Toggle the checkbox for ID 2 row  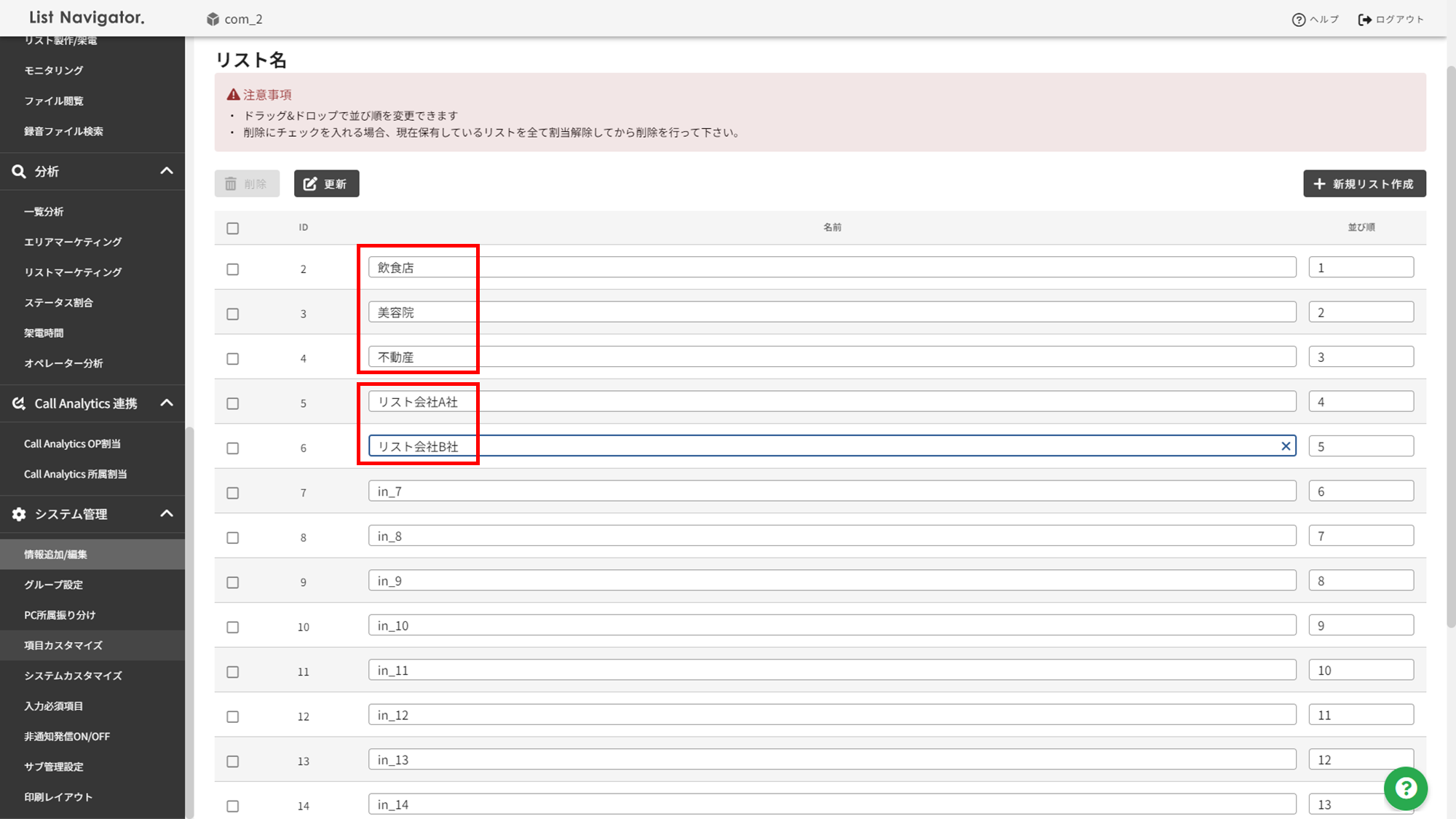click(233, 268)
